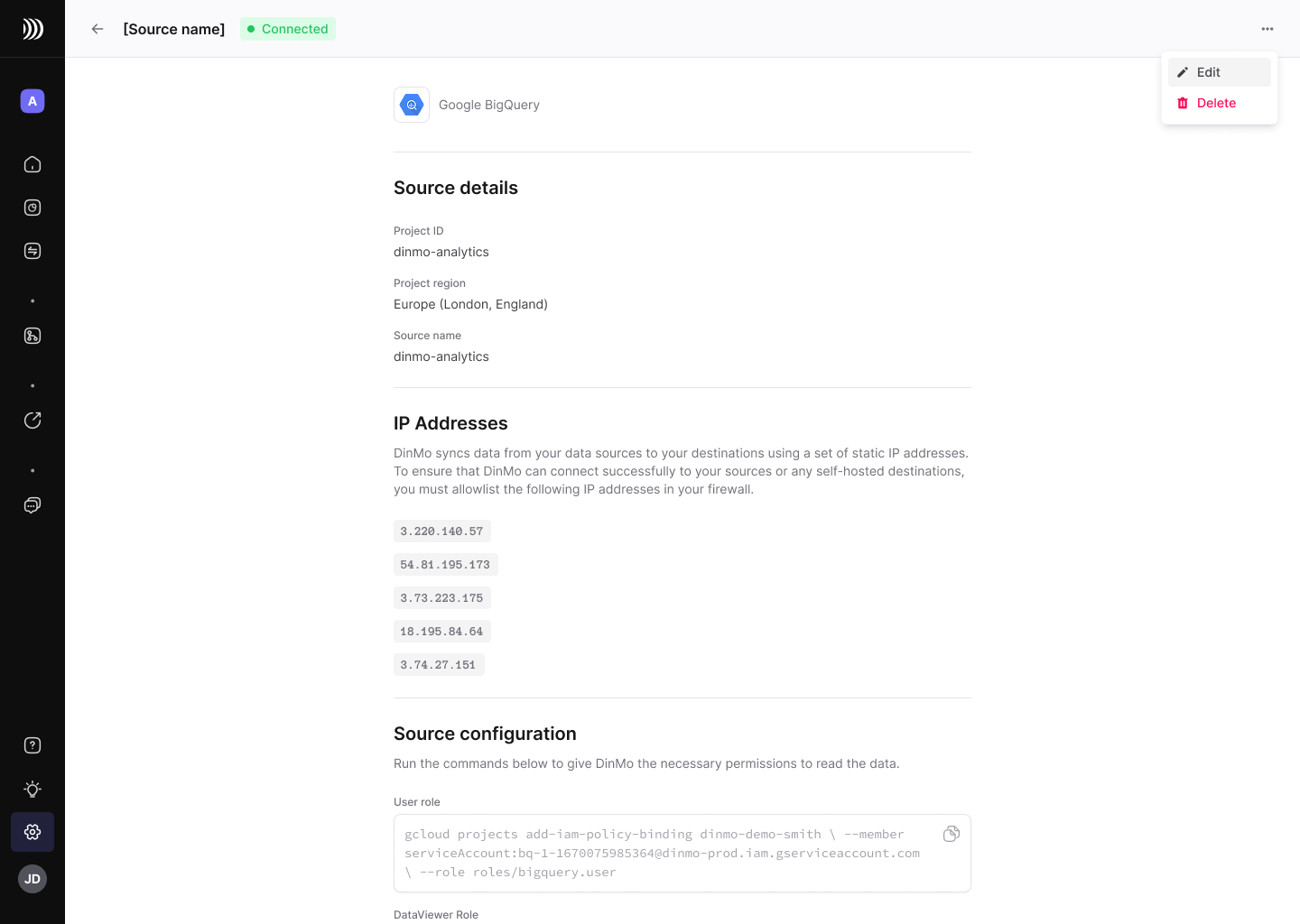Screen dimensions: 1300x924
Task: Open the chat bubbles sidebar icon
Action: pyautogui.click(x=32, y=505)
